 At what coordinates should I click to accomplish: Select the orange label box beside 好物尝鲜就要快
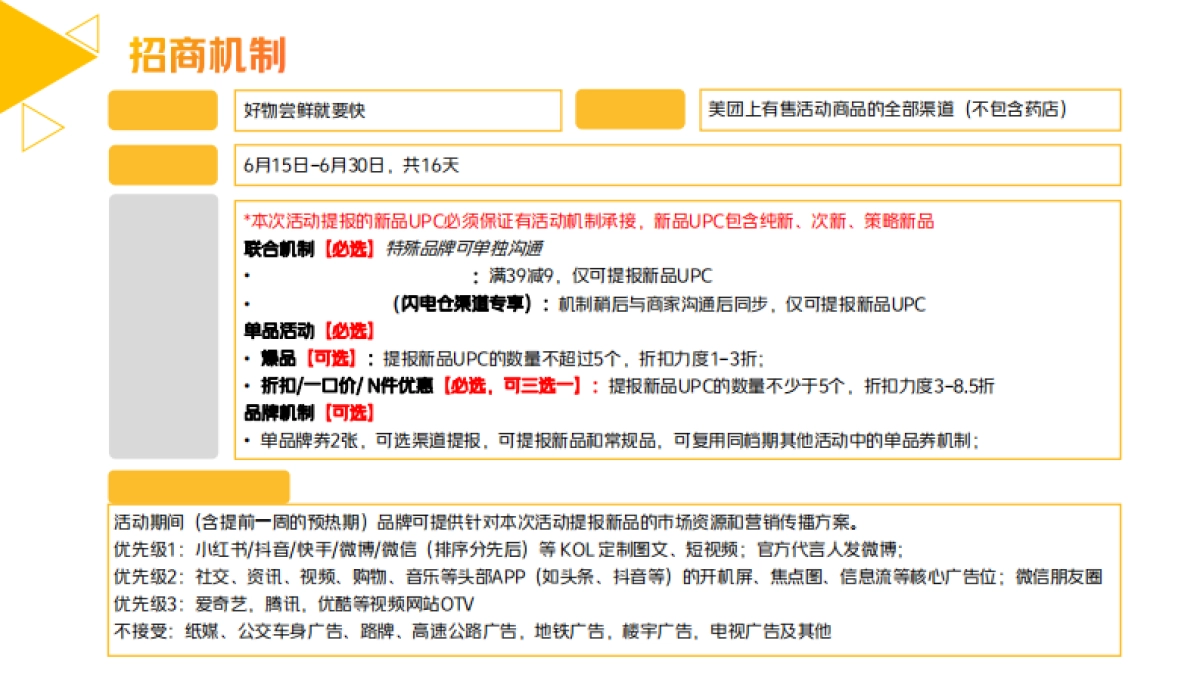coord(163,111)
